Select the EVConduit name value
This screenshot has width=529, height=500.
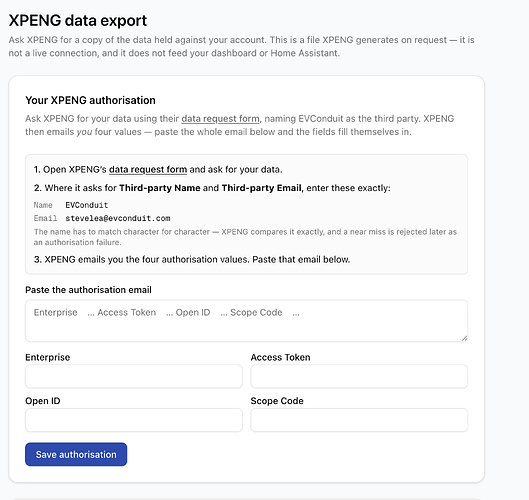click(x=87, y=205)
